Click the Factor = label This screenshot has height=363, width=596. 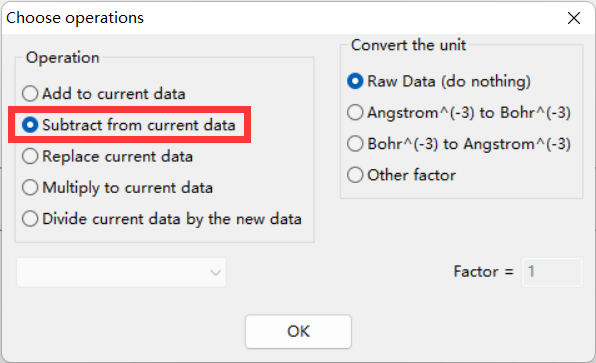click(x=483, y=271)
